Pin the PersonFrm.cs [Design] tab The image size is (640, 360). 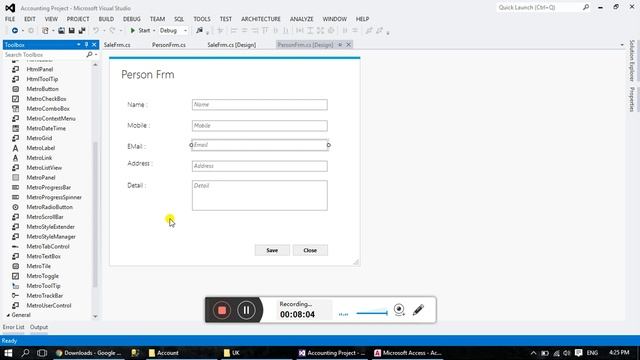[340, 45]
